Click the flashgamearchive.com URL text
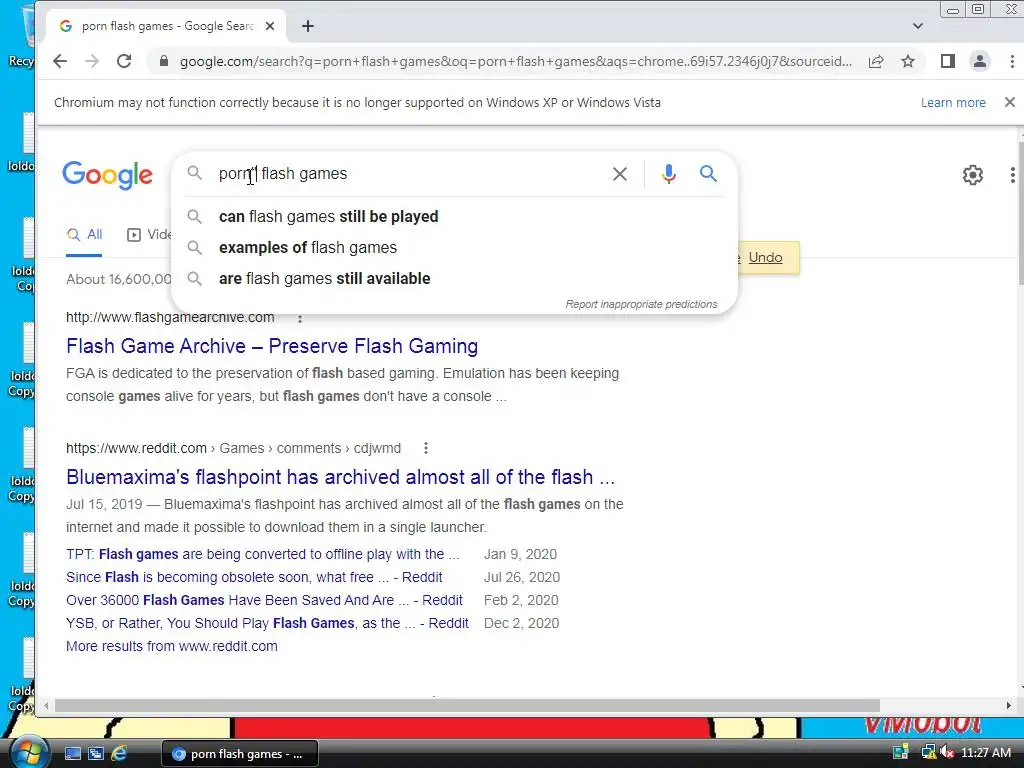The image size is (1024, 768). 170,317
